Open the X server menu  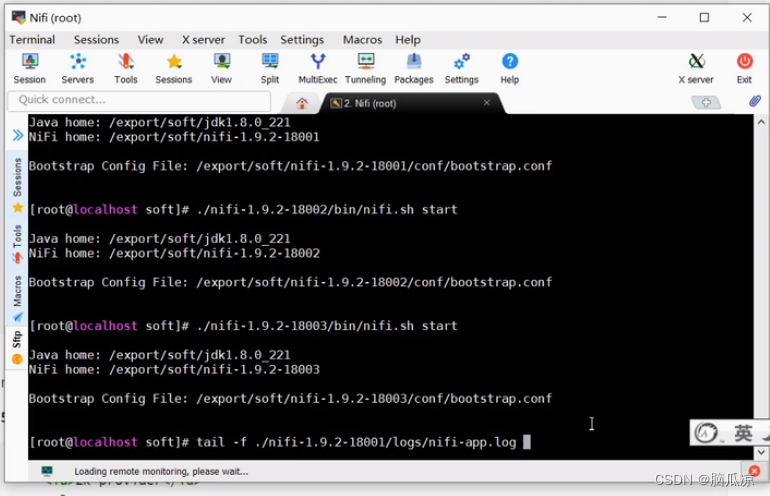(203, 40)
